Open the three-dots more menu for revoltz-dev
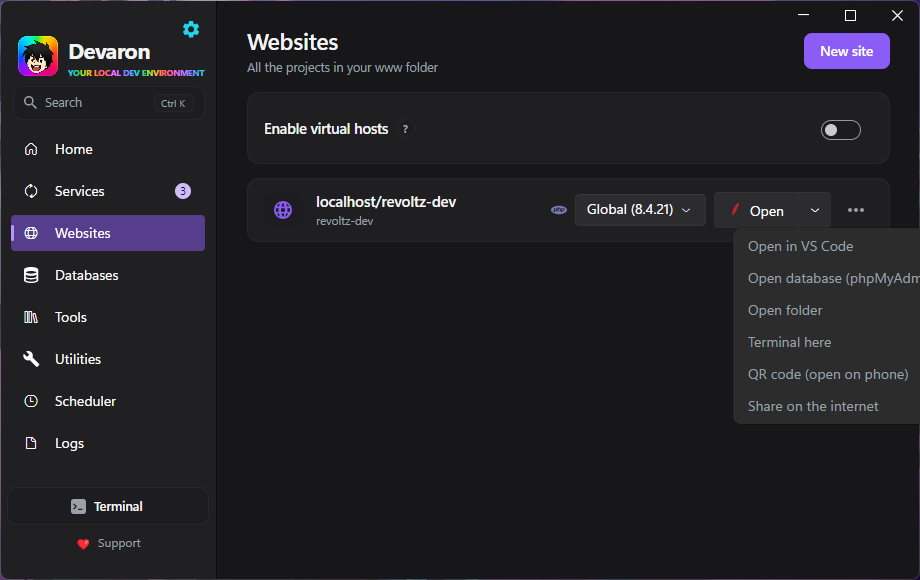Viewport: 920px width, 580px height. pos(855,210)
